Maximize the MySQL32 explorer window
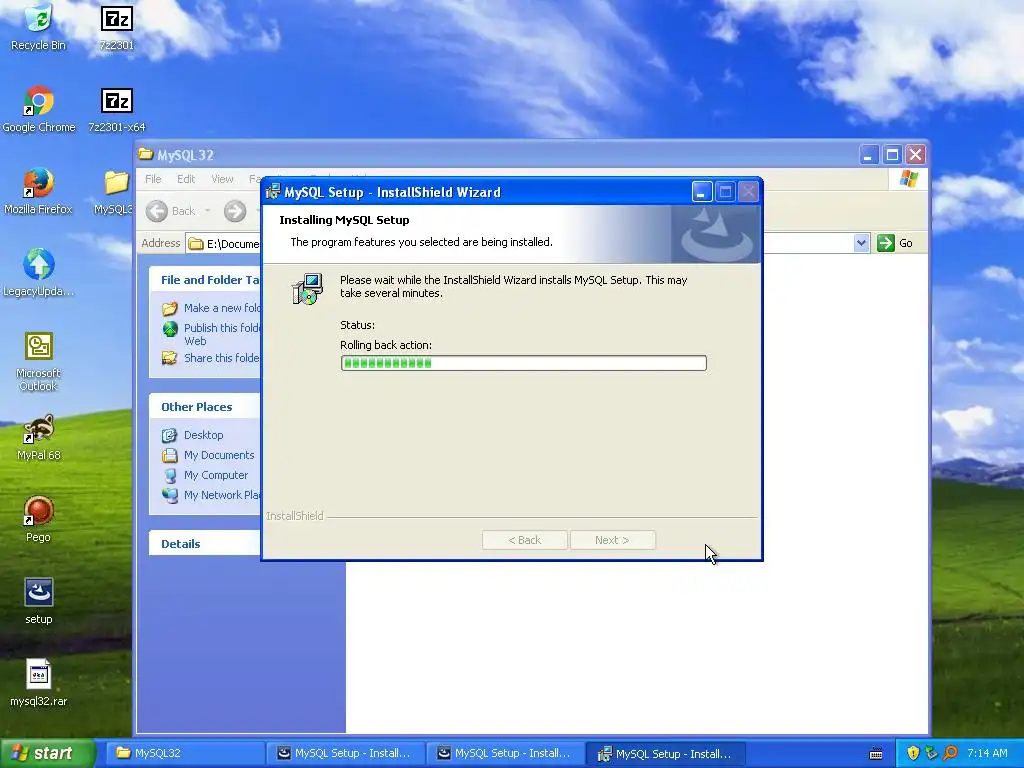The image size is (1024, 768). click(x=892, y=155)
